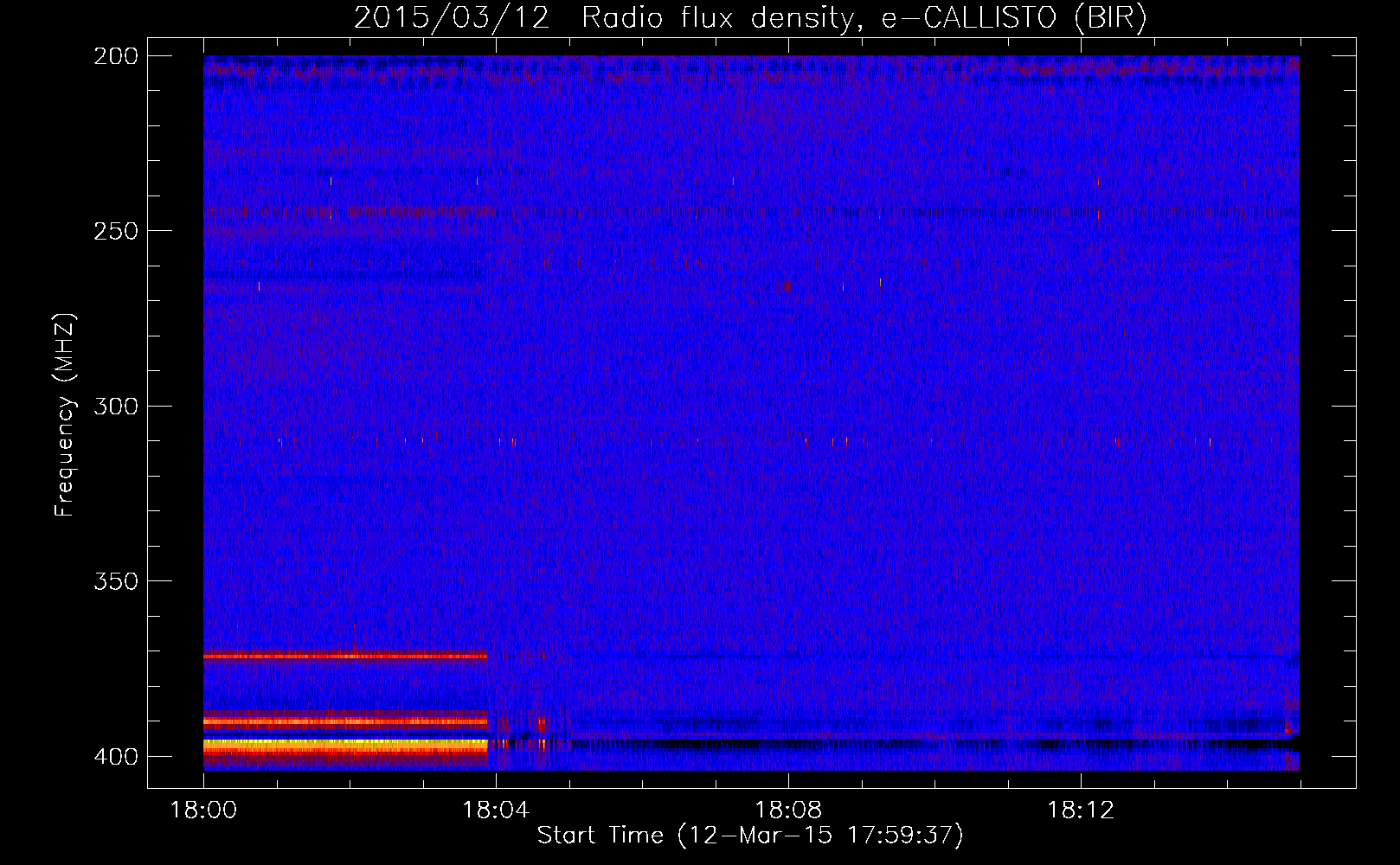This screenshot has height=865, width=1400.
Task: Click the 'Start Time (12-Mar-15 17:59:37)' label
Action: [x=750, y=836]
